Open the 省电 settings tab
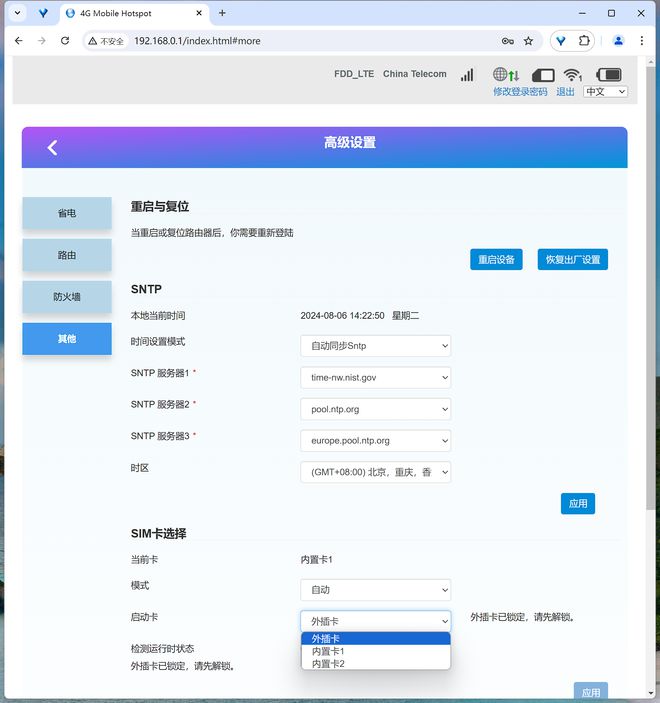 67,213
